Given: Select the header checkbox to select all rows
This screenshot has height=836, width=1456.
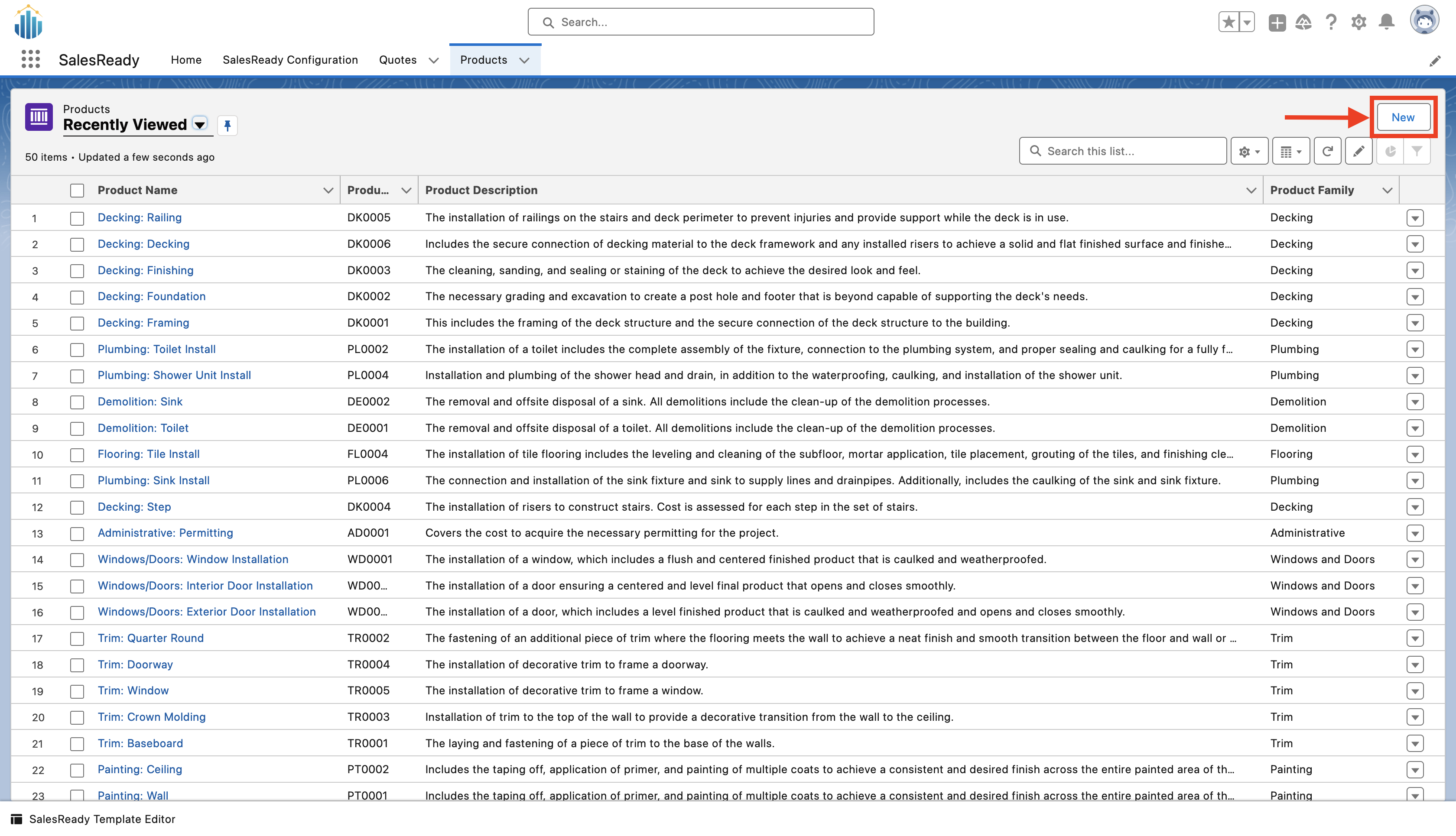Looking at the screenshot, I should (x=77, y=190).
